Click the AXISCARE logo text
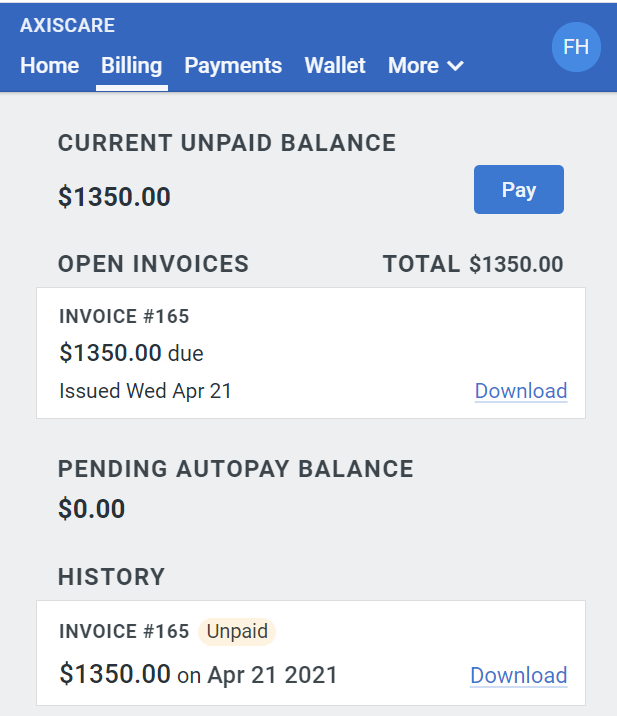 (68, 26)
